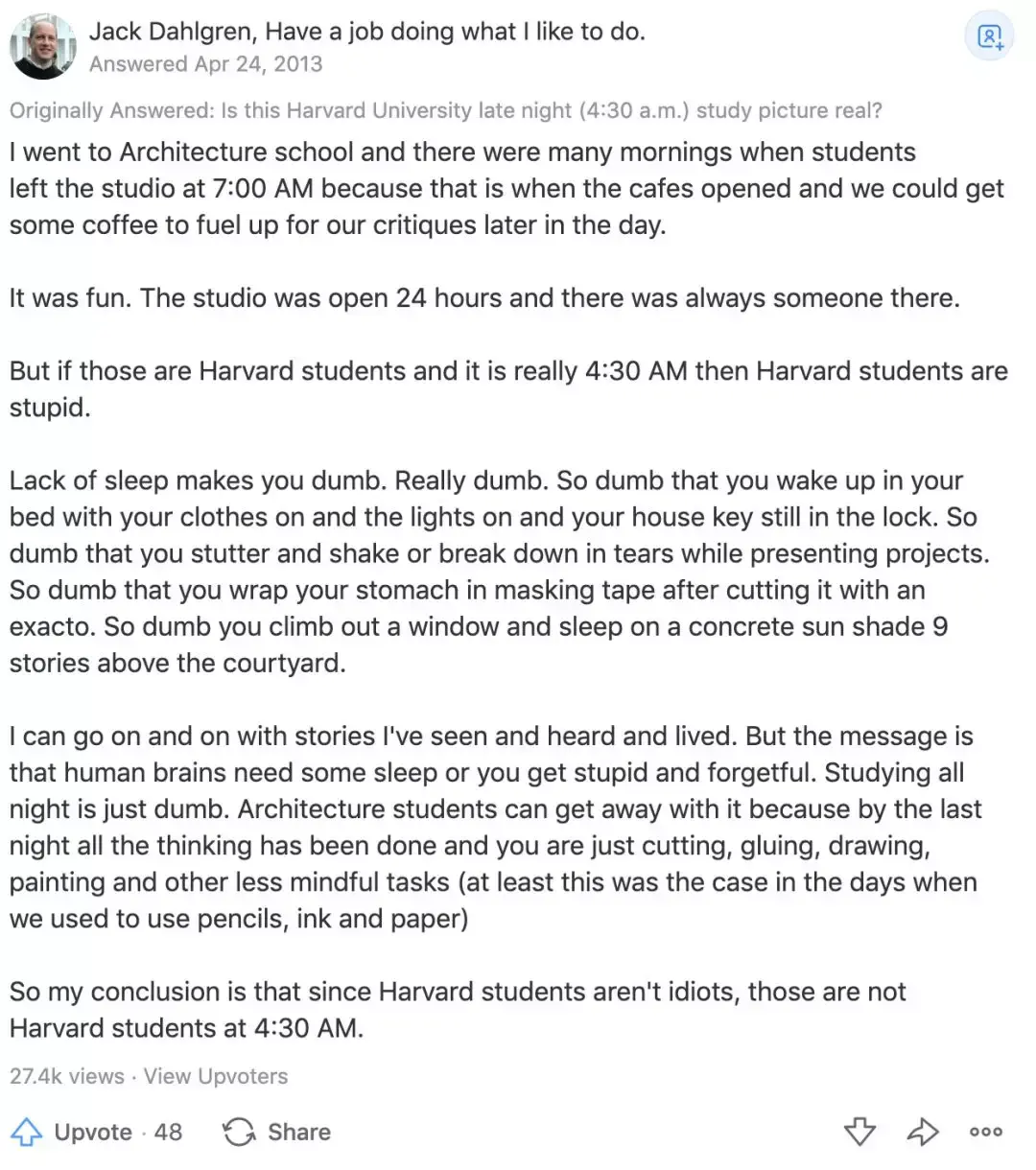Click the Upvote text label
The height and width of the screenshot is (1170, 1036).
tap(93, 1132)
